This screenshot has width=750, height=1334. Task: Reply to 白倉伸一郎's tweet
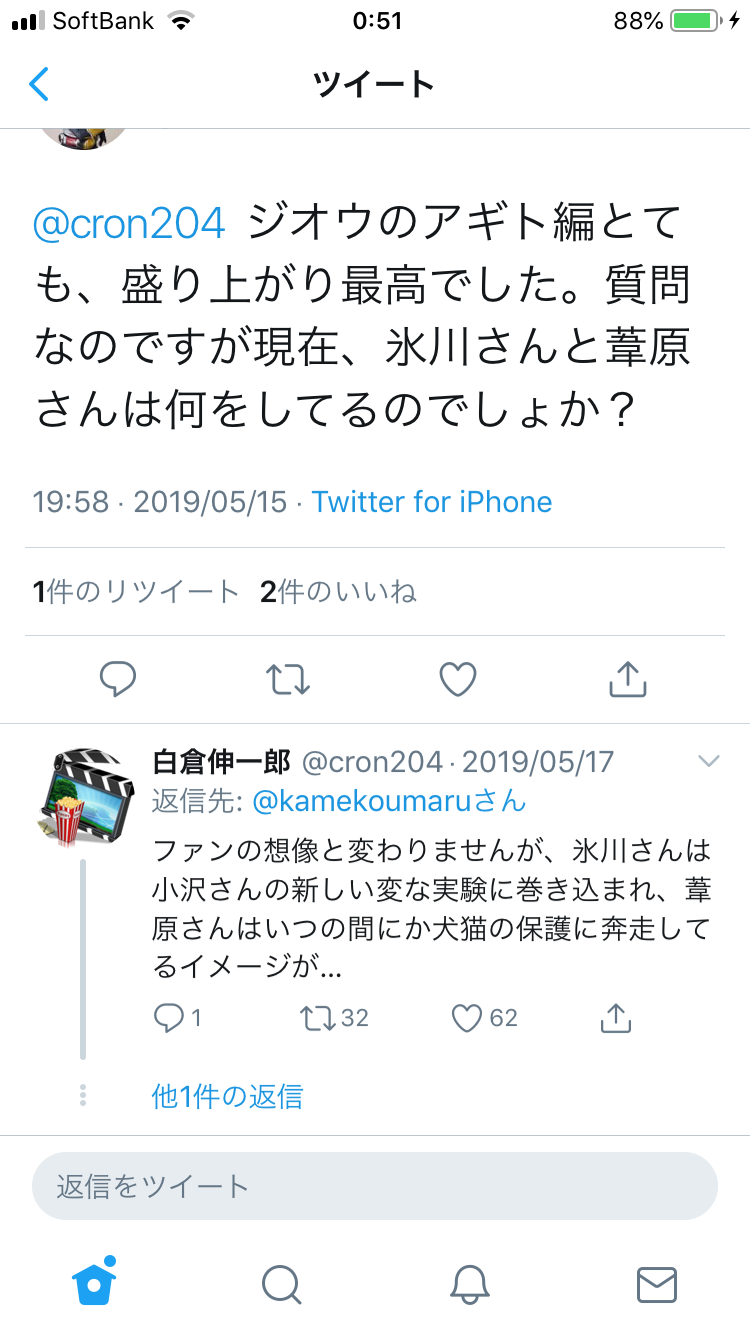168,1018
